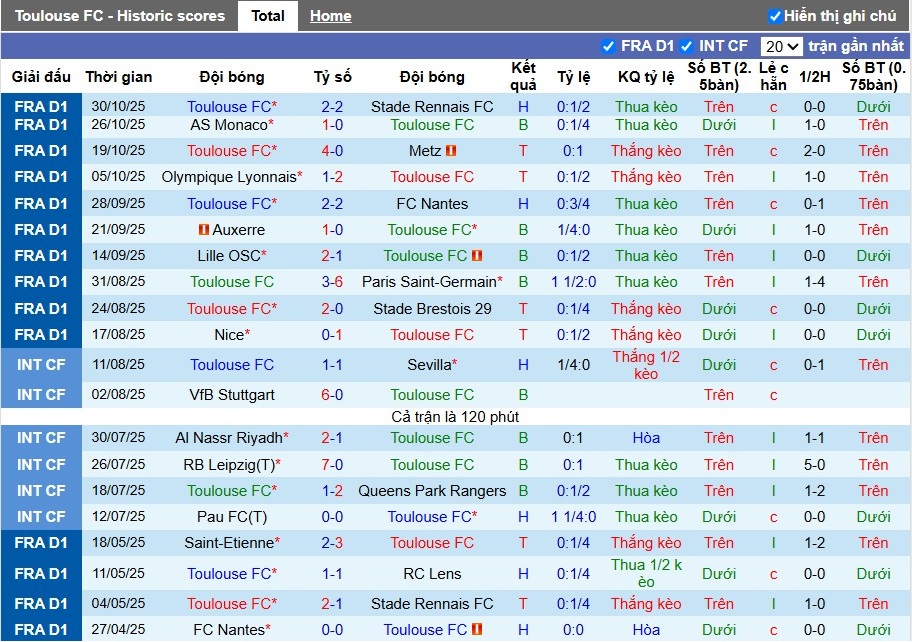The height and width of the screenshot is (642, 912).
Task: Uncheck the FRA D1 filter checkbox
Action: coord(607,46)
